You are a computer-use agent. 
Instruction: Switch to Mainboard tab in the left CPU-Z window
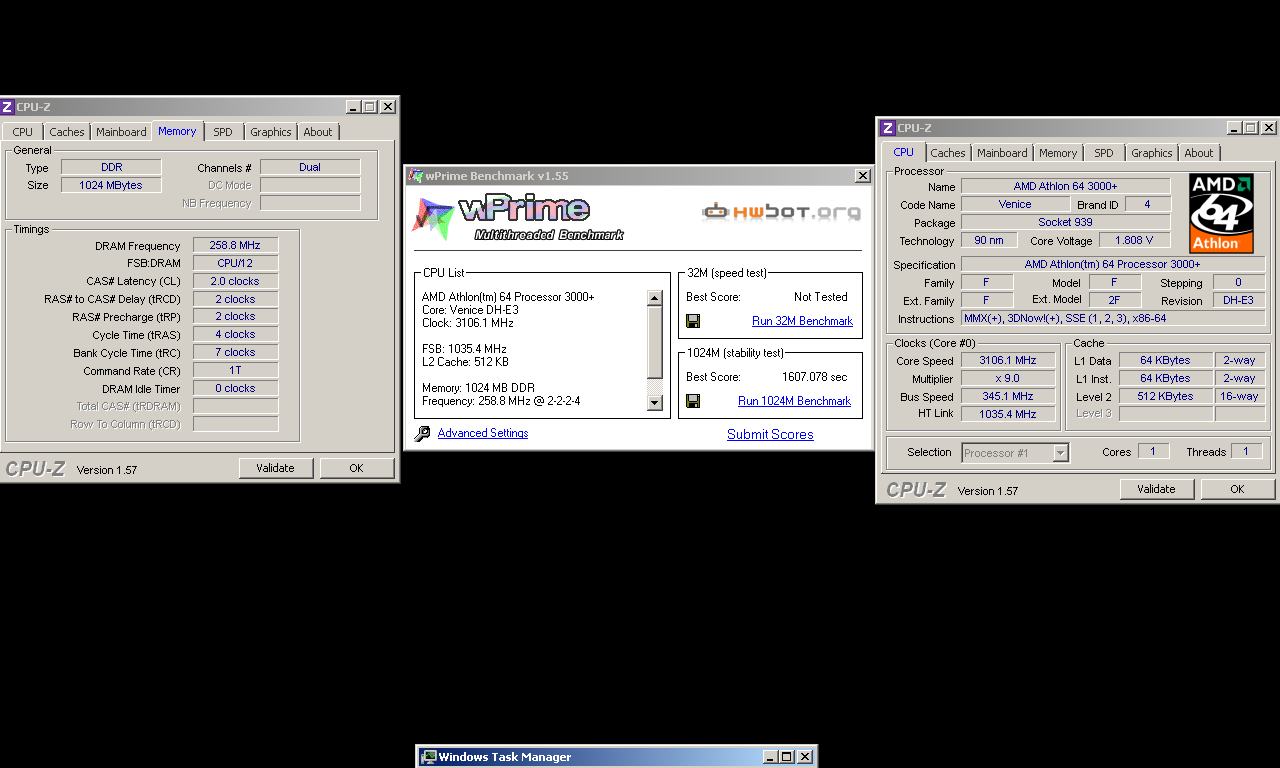[x=121, y=132]
